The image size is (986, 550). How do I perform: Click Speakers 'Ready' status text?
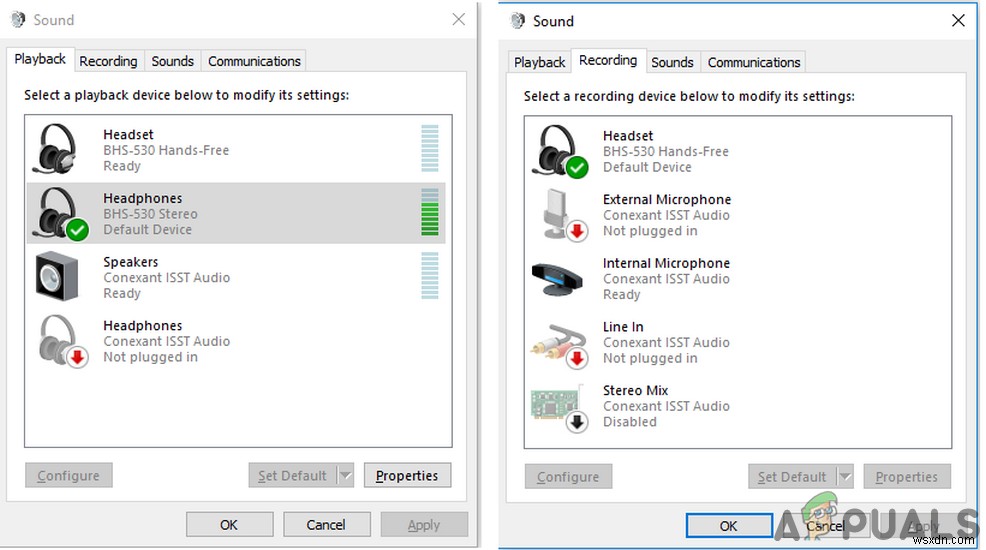point(122,294)
